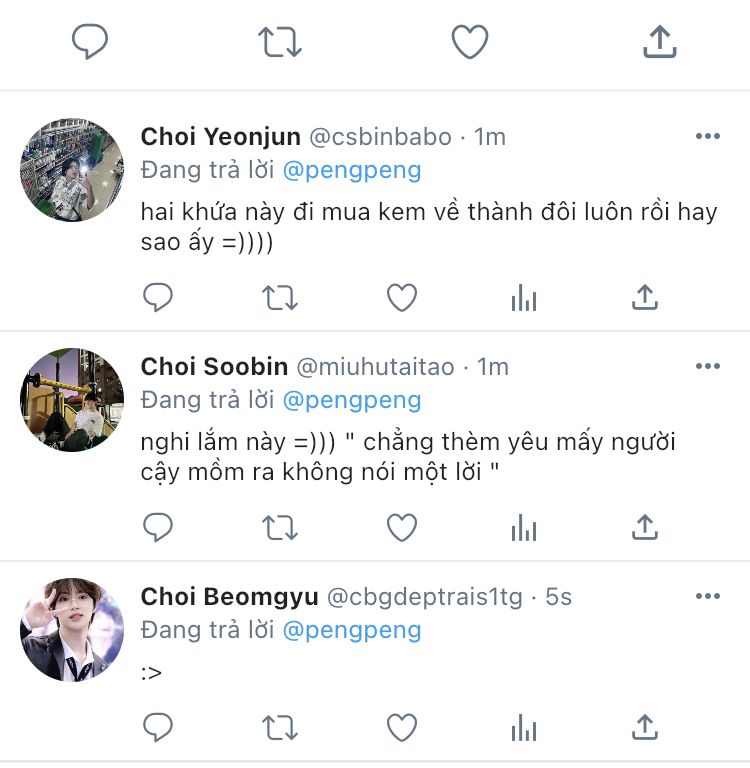Expand more menu on Choi Beomgyu's tweet
The image size is (750, 768).
click(x=707, y=597)
